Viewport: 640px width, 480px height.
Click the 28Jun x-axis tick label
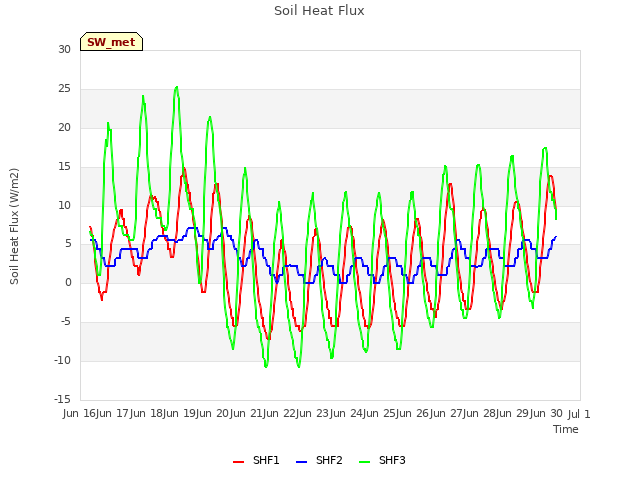pyautogui.click(x=497, y=413)
